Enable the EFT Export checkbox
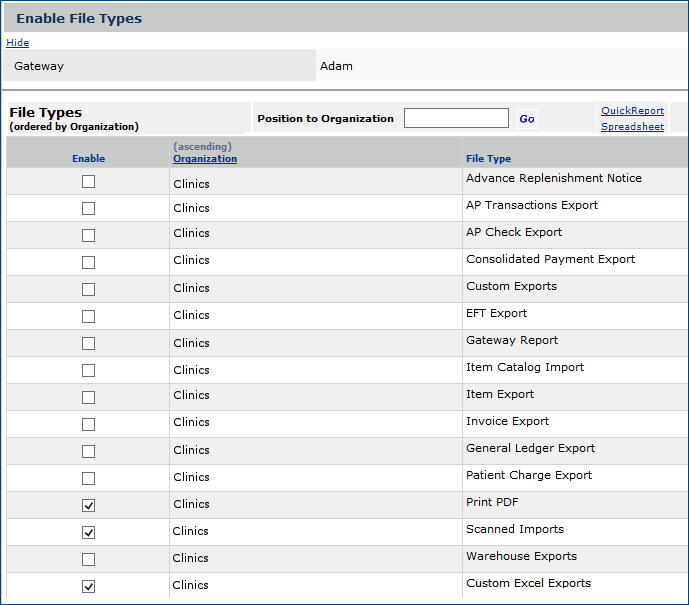The width and height of the screenshot is (689, 605). pos(89,317)
